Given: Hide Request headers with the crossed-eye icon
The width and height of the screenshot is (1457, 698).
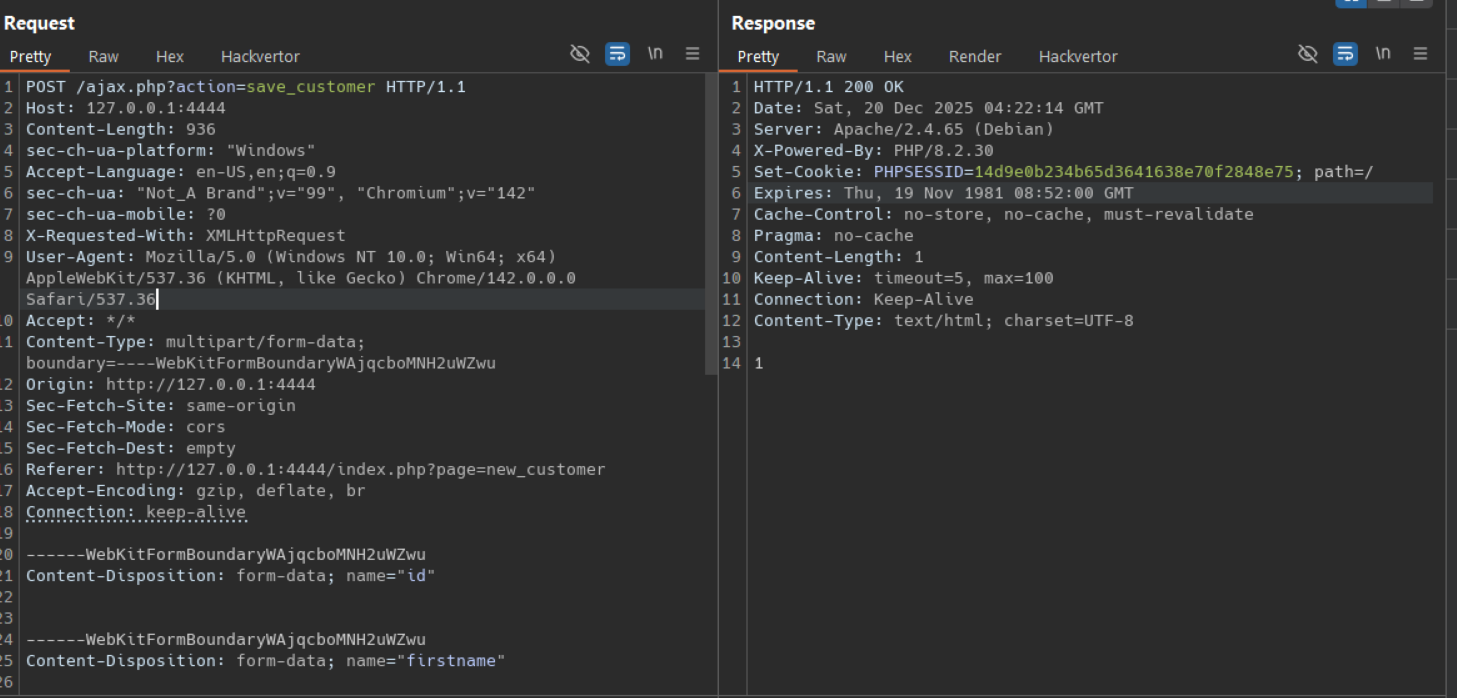Looking at the screenshot, I should (580, 54).
